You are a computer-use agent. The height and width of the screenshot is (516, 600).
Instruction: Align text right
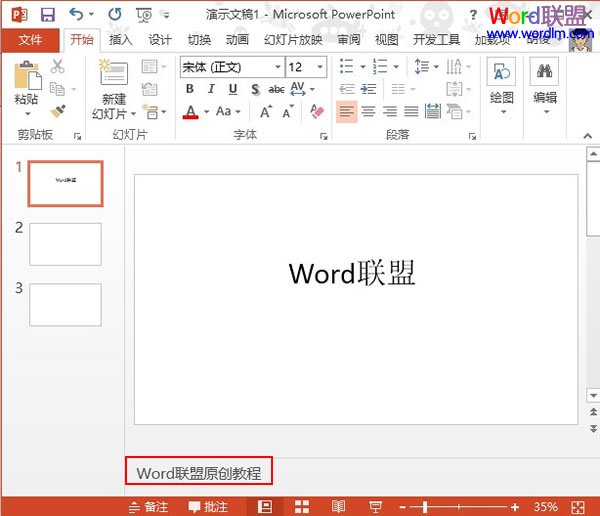390,111
